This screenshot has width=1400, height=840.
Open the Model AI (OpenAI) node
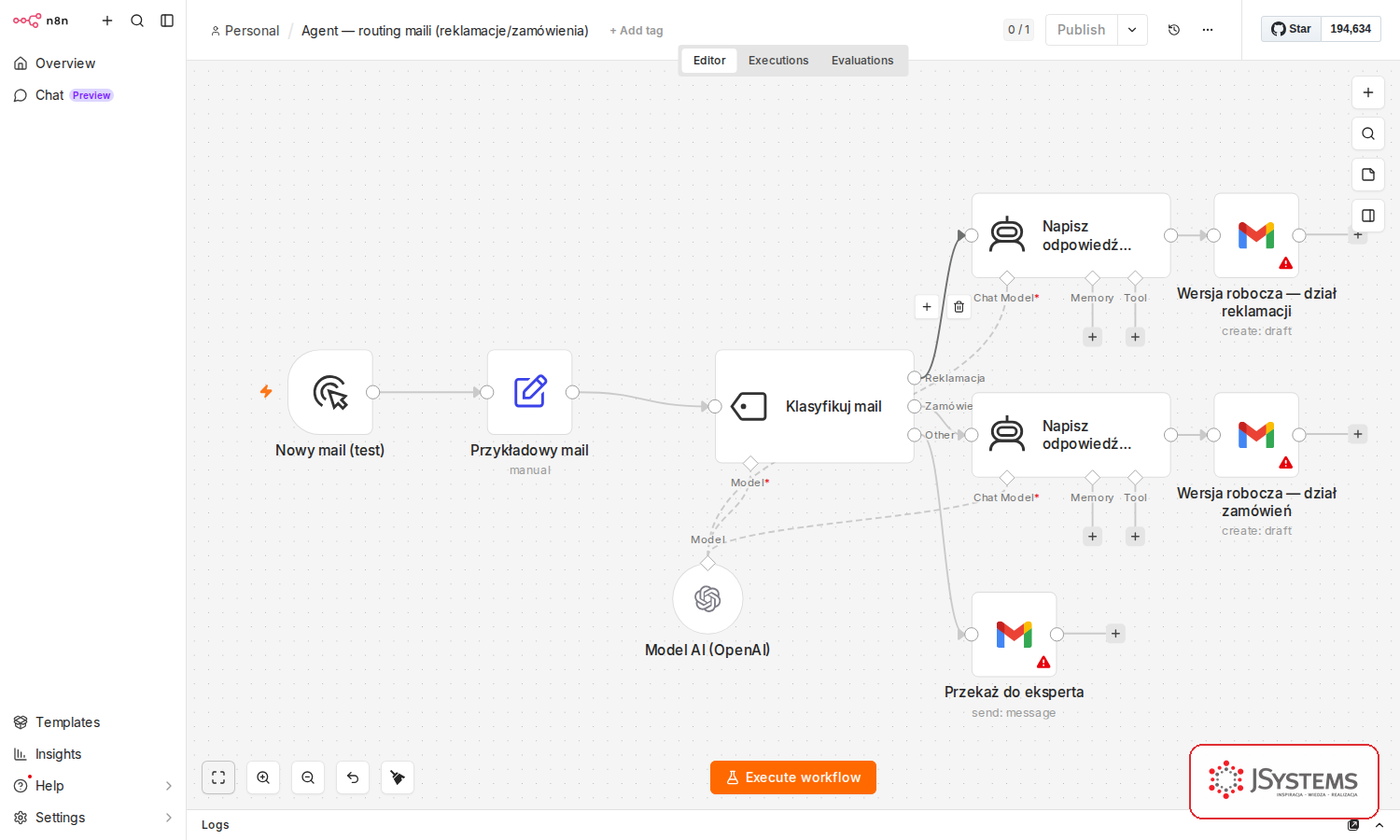(707, 598)
